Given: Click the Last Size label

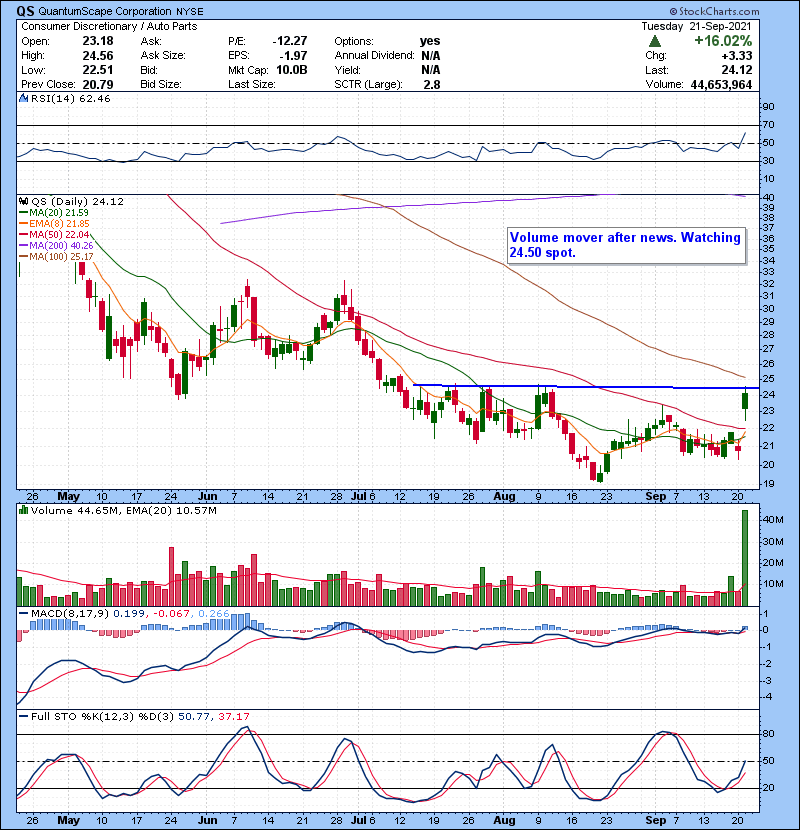Looking at the screenshot, I should 251,84.
